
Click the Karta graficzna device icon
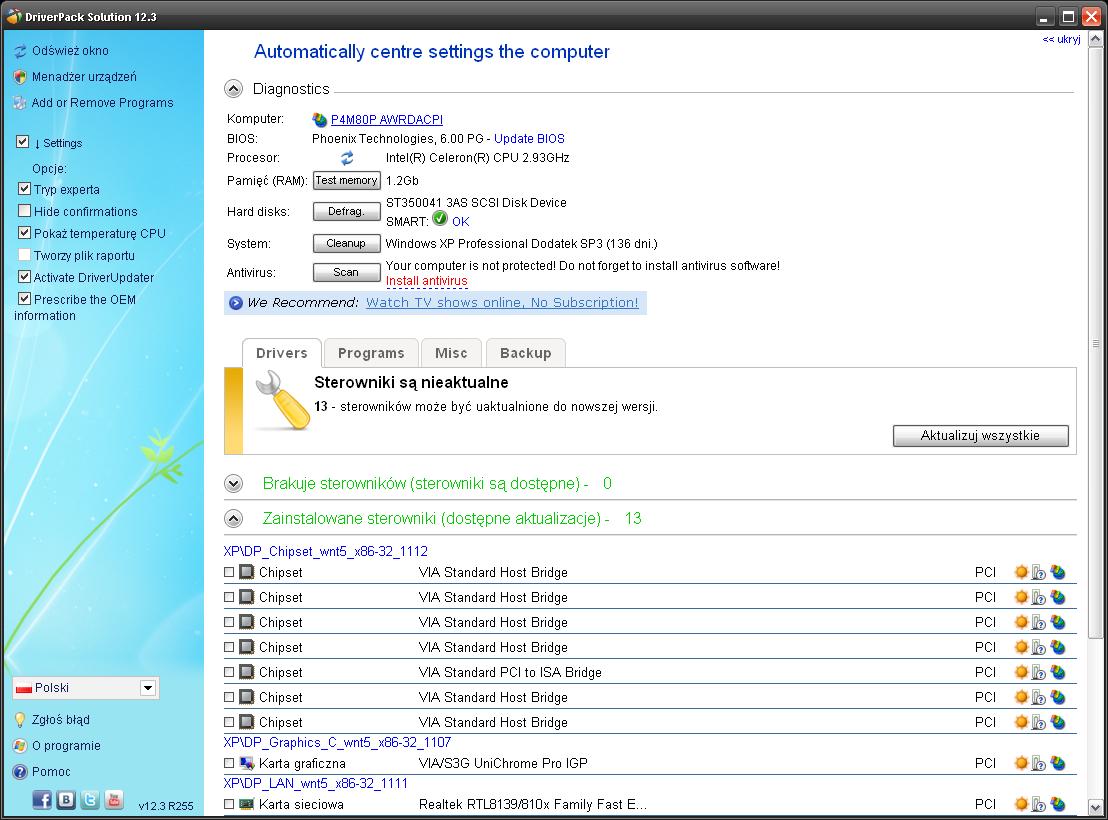(247, 763)
